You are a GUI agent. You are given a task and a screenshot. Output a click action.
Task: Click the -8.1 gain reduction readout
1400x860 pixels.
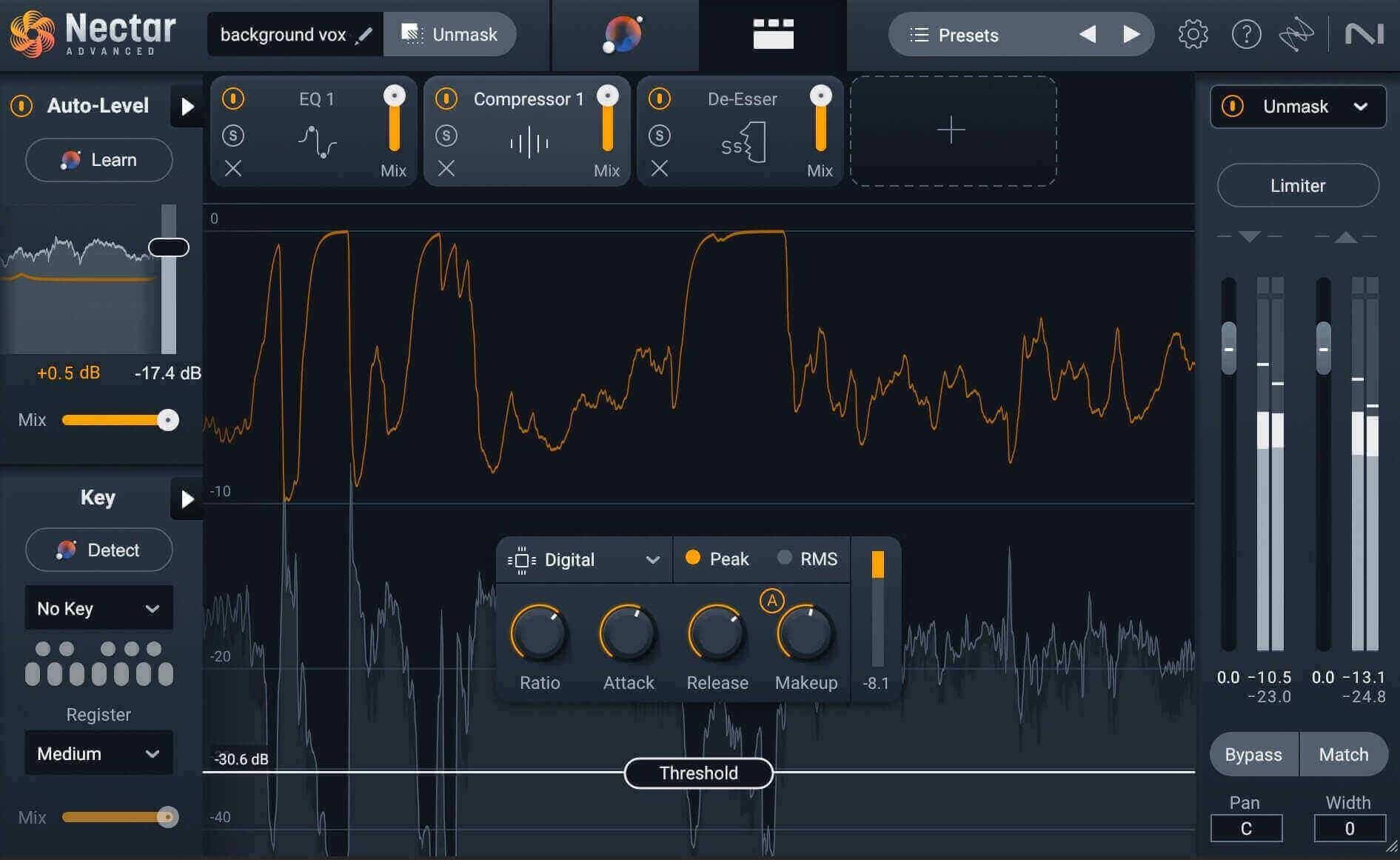(876, 683)
